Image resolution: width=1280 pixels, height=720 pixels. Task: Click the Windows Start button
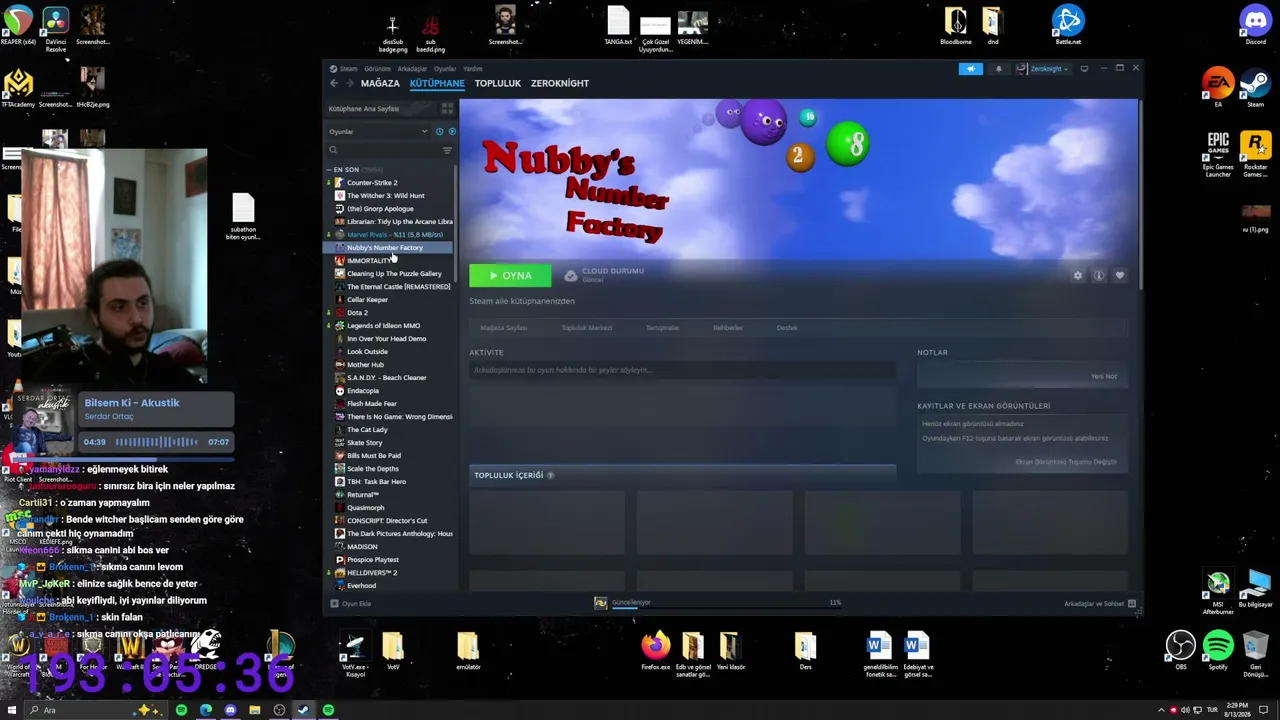click(x=11, y=710)
